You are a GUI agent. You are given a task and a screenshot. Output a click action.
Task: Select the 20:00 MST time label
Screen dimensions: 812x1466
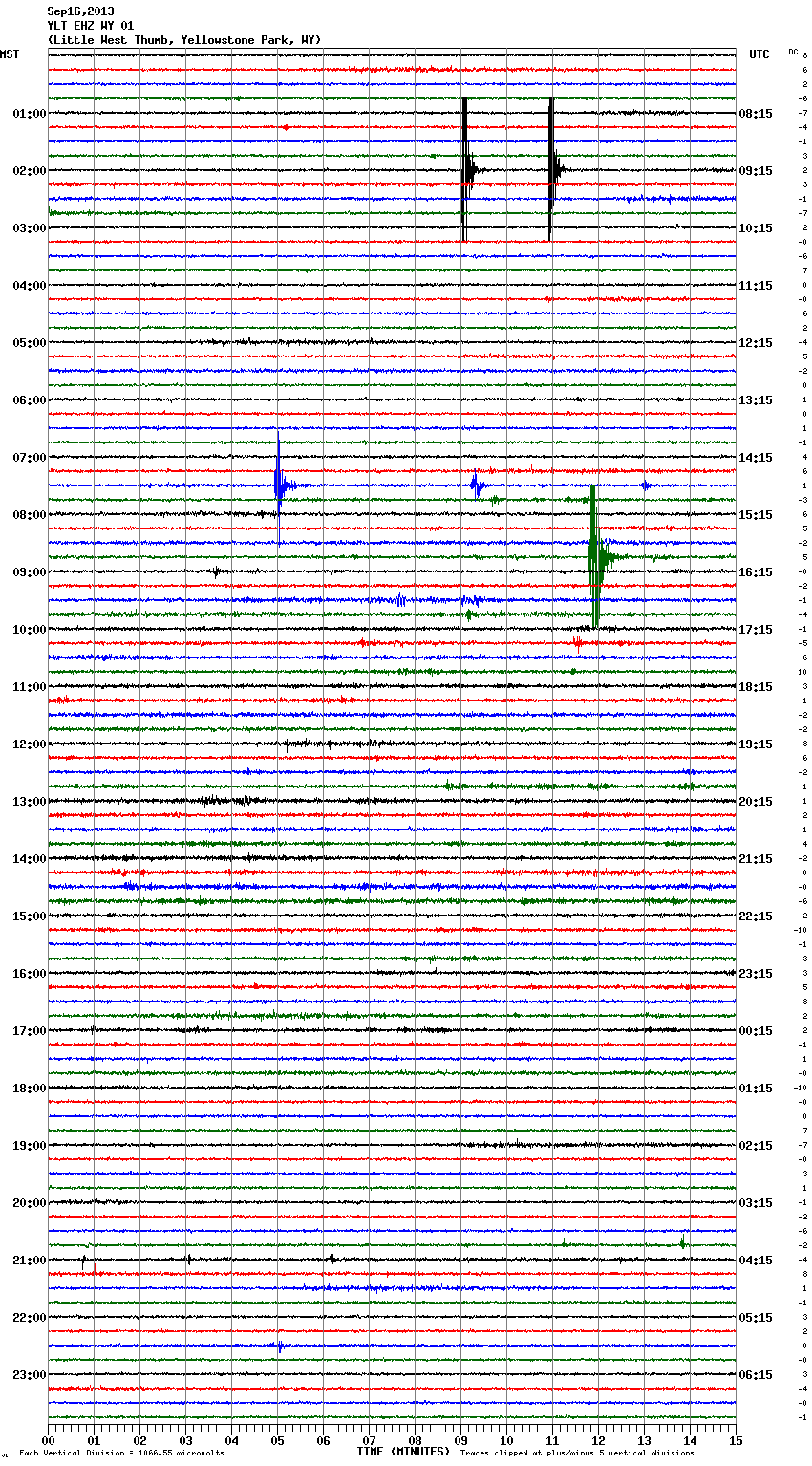[x=30, y=1203]
